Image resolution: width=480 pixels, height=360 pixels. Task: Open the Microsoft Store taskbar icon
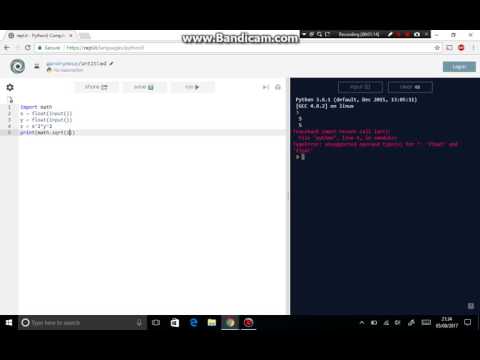[x=175, y=323]
